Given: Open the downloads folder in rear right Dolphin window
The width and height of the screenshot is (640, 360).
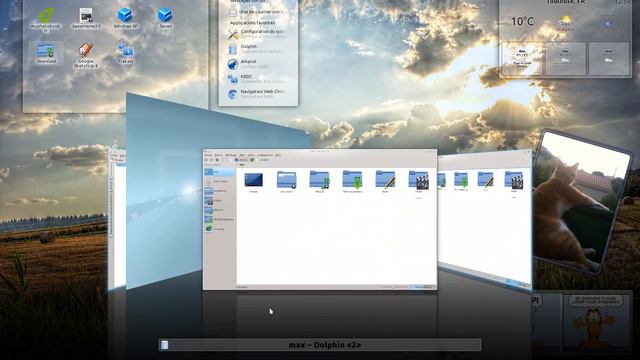Looking at the screenshot, I should (x=461, y=182).
